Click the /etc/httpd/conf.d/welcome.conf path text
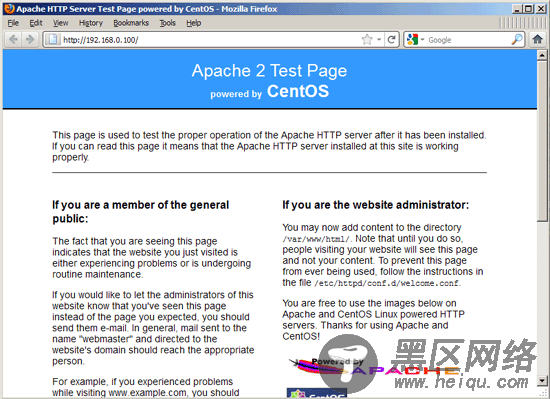This screenshot has width=550, height=399. coord(386,283)
